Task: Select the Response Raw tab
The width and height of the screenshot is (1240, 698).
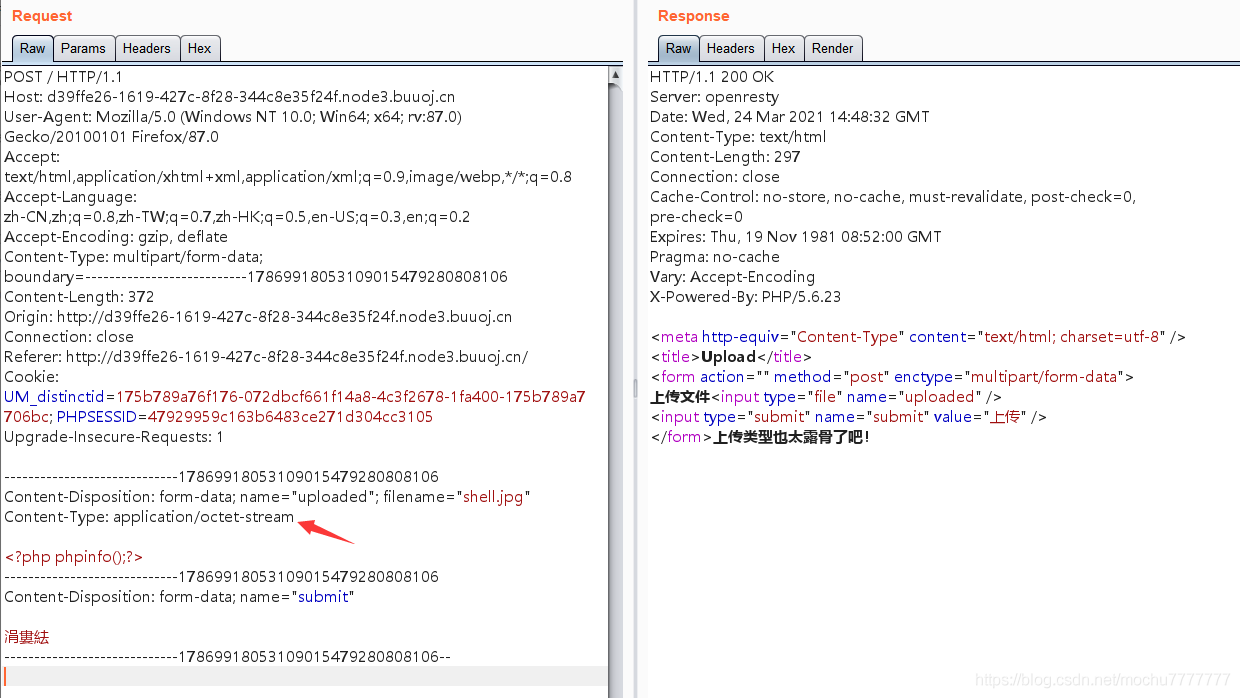Action: point(678,48)
